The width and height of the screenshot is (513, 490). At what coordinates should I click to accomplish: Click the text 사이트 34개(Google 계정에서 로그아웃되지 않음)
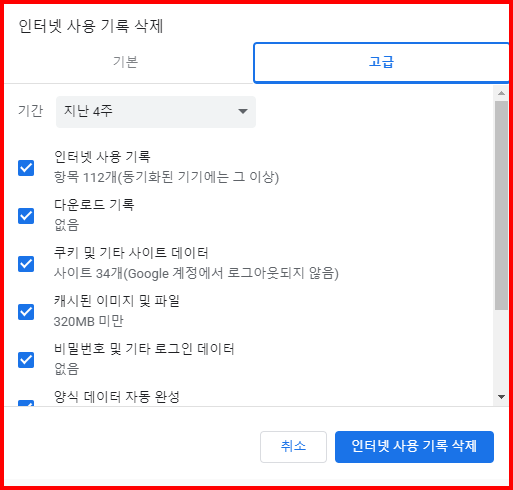tap(196, 273)
